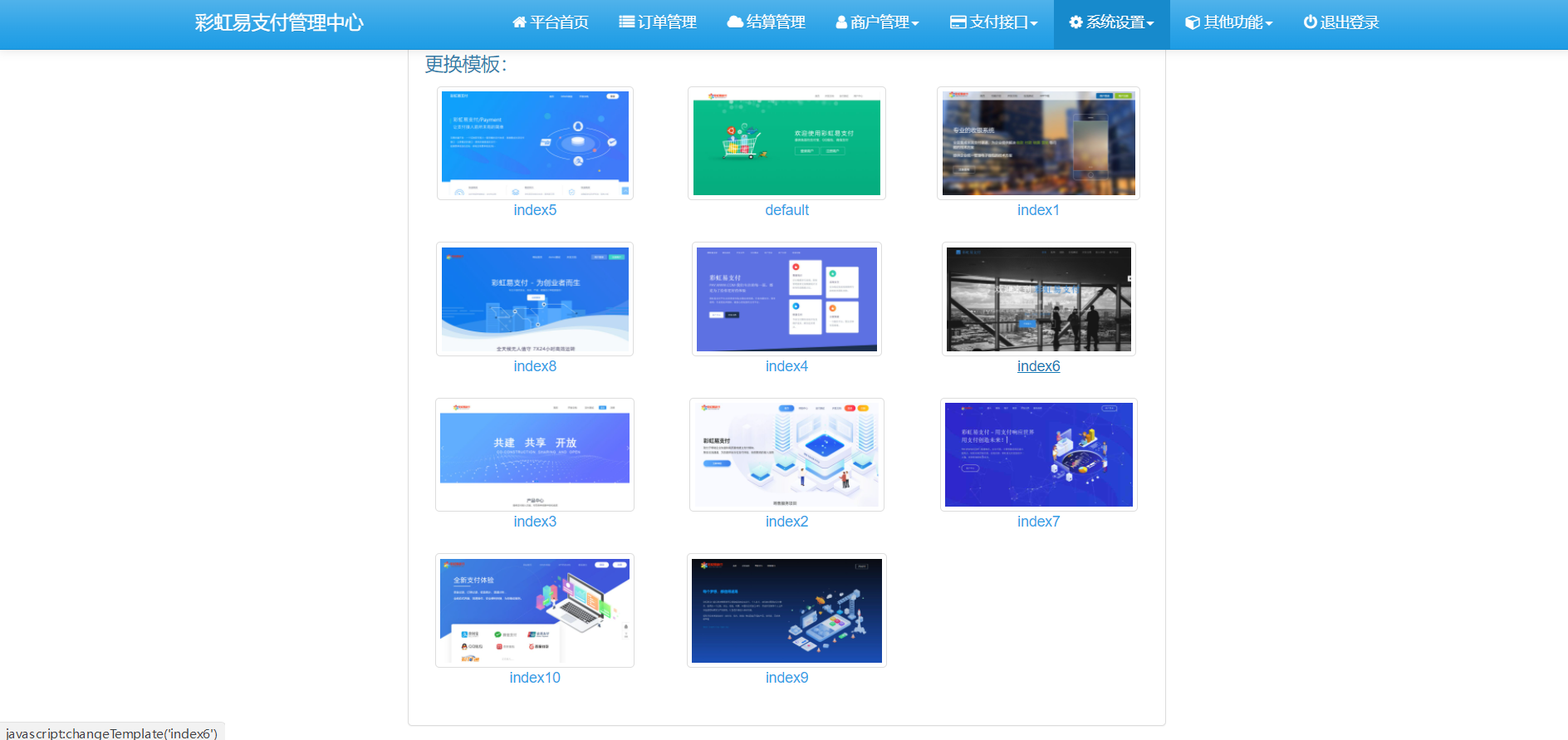The height and width of the screenshot is (740, 1568).
Task: Click the power icon beside 退出登录
Action: point(1311,22)
